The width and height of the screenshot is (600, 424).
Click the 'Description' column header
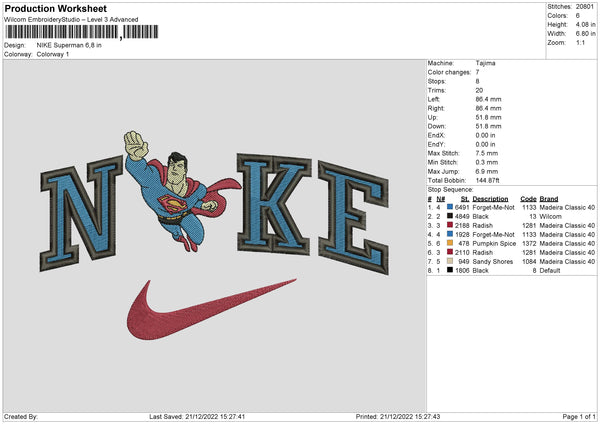490,199
